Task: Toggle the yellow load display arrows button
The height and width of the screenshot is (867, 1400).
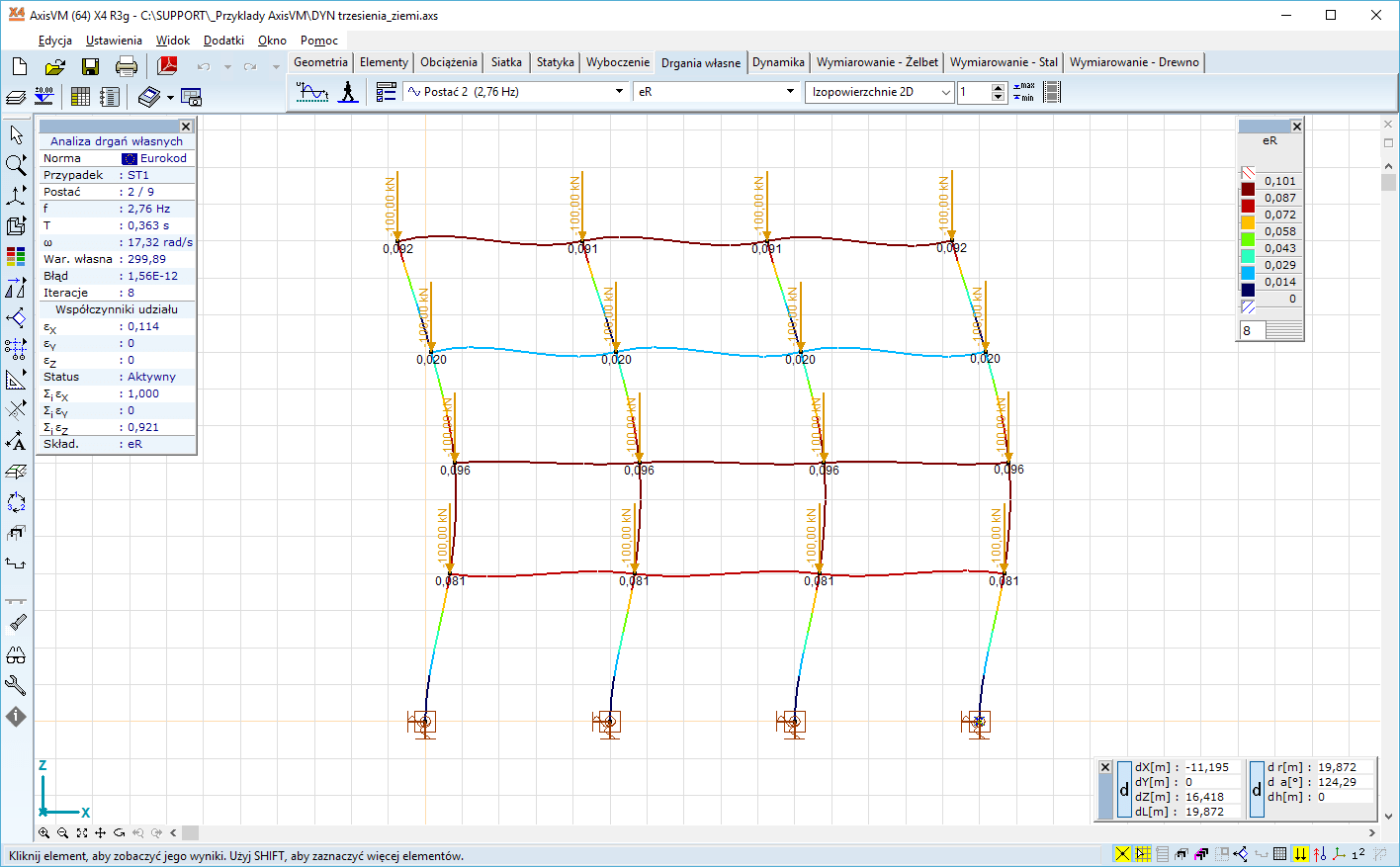Action: pos(1300,854)
